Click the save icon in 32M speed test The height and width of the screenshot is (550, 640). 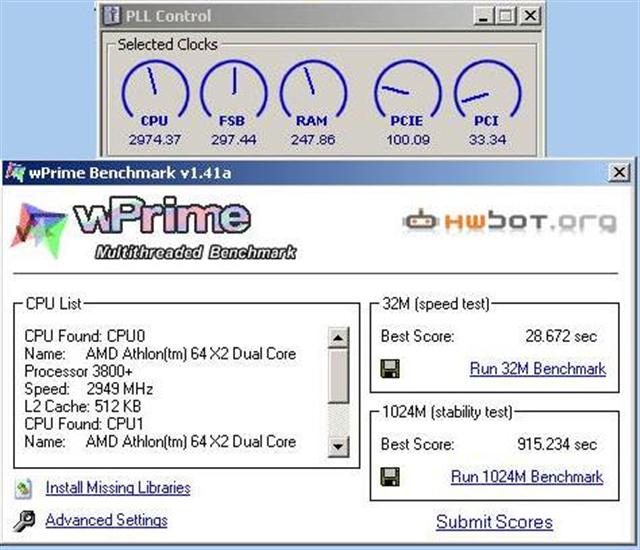[x=390, y=368]
